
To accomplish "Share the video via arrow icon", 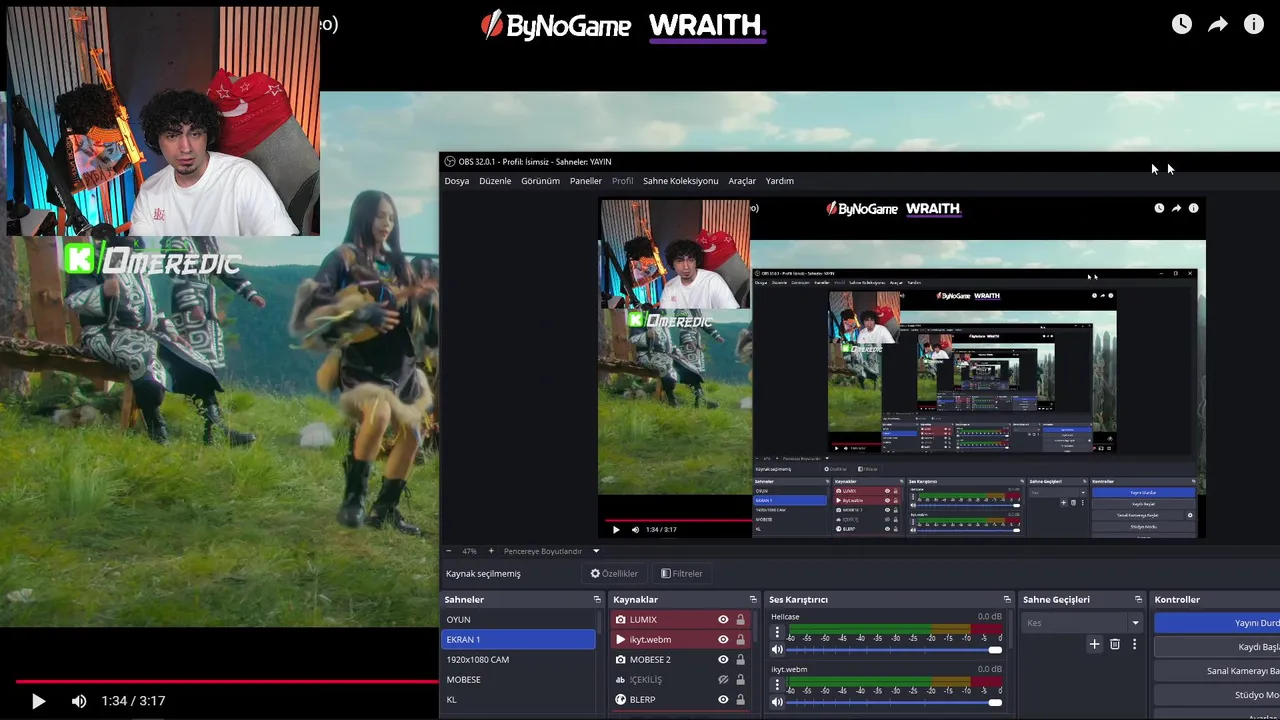I will click(x=1217, y=25).
